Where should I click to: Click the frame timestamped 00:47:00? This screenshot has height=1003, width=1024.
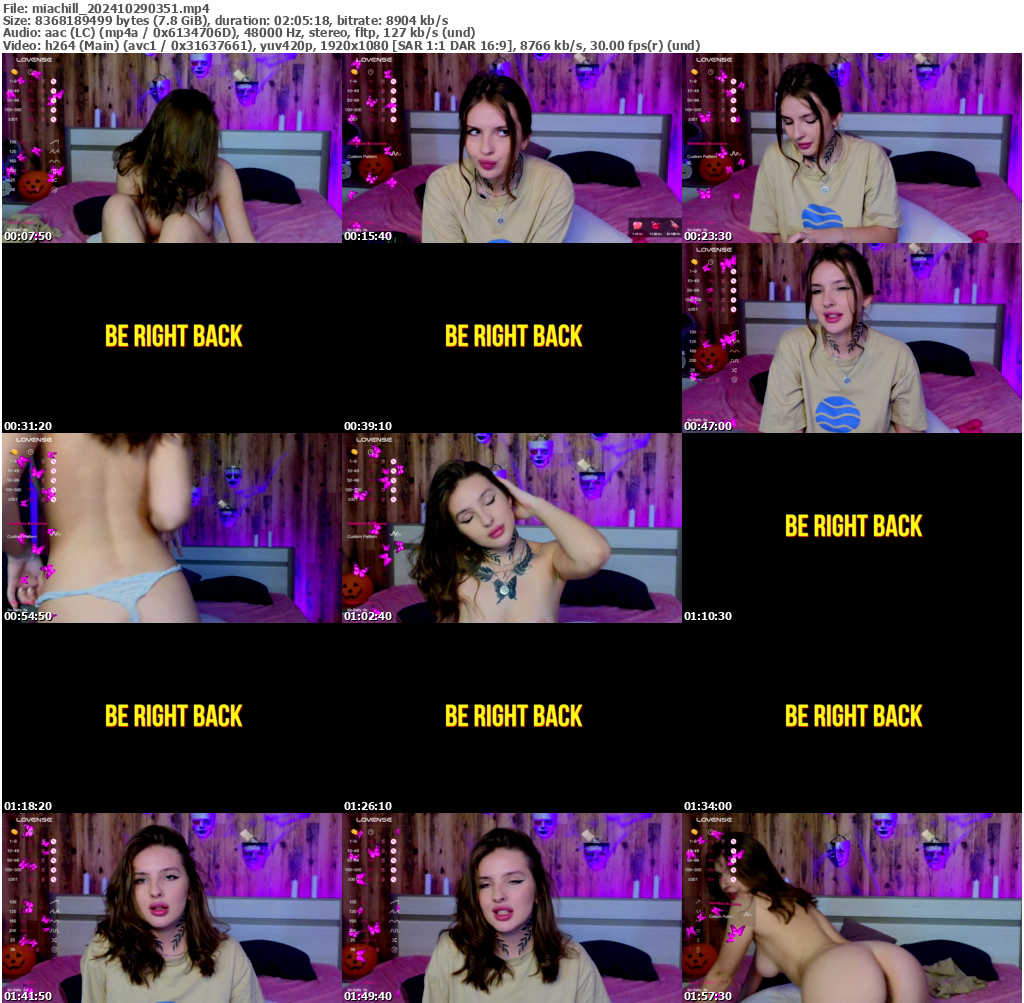click(x=851, y=338)
